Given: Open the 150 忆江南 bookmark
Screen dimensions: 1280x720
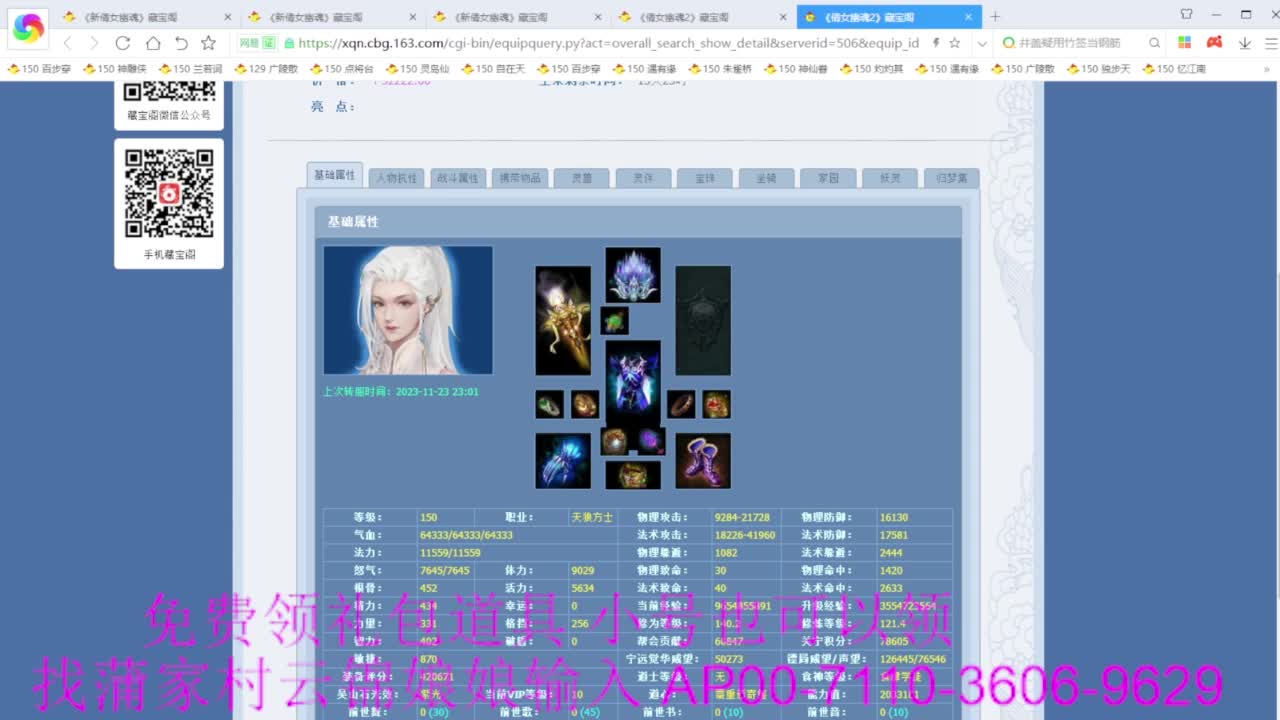Looking at the screenshot, I should click(x=1173, y=69).
